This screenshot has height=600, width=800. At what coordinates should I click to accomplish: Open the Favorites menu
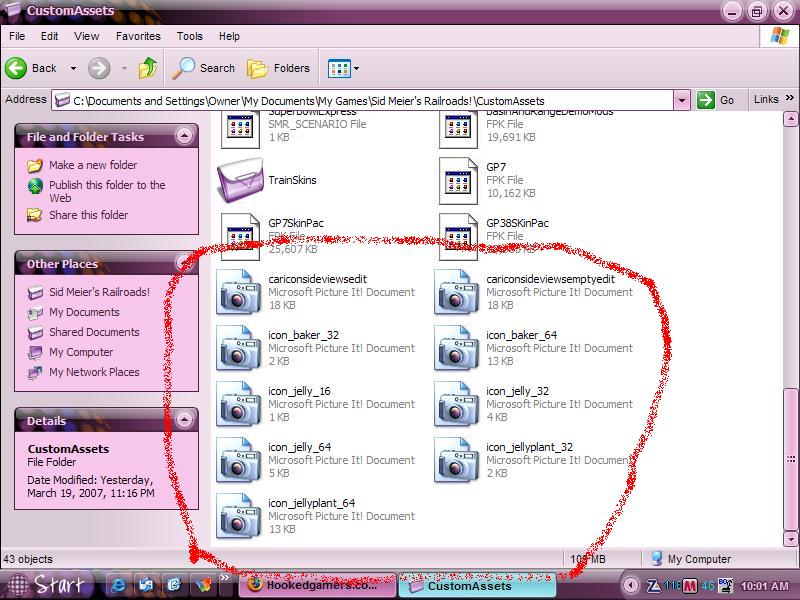(x=138, y=36)
